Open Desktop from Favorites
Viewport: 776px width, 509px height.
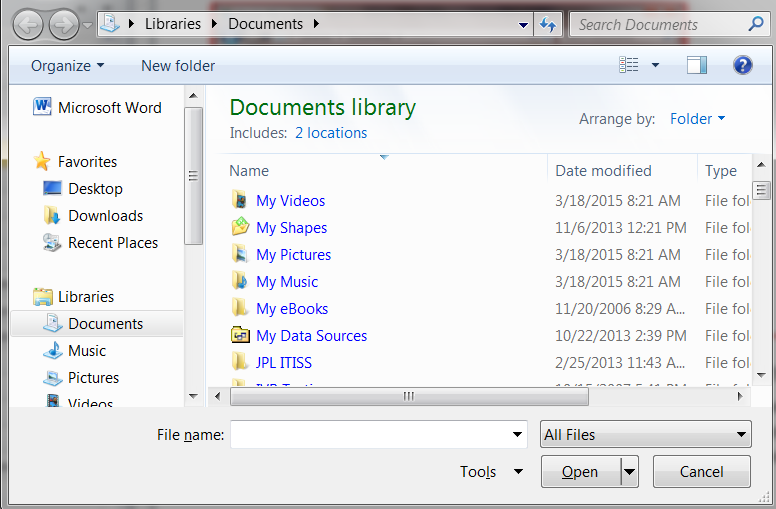[96, 189]
